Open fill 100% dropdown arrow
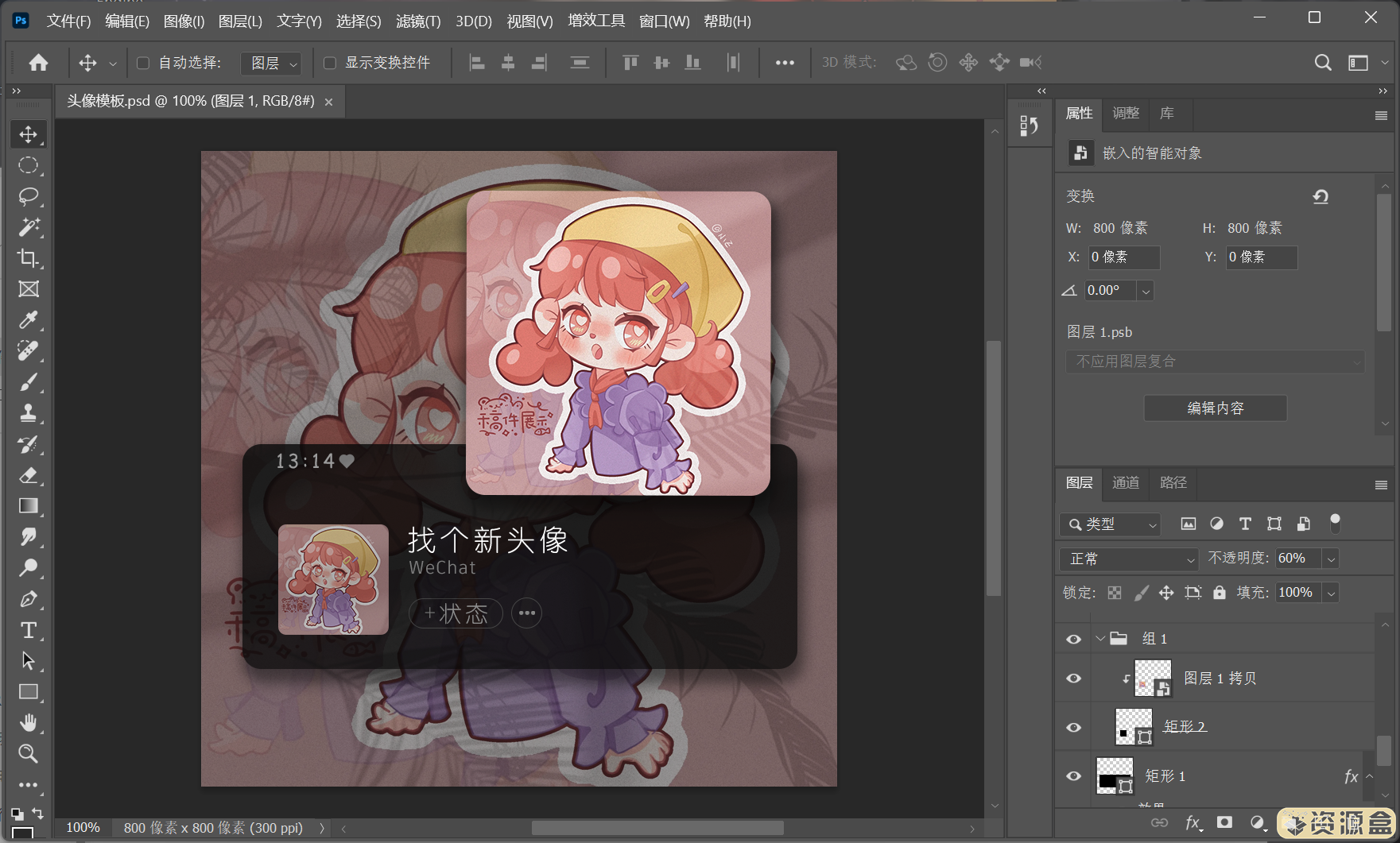The height and width of the screenshot is (843, 1400). pos(1331,593)
